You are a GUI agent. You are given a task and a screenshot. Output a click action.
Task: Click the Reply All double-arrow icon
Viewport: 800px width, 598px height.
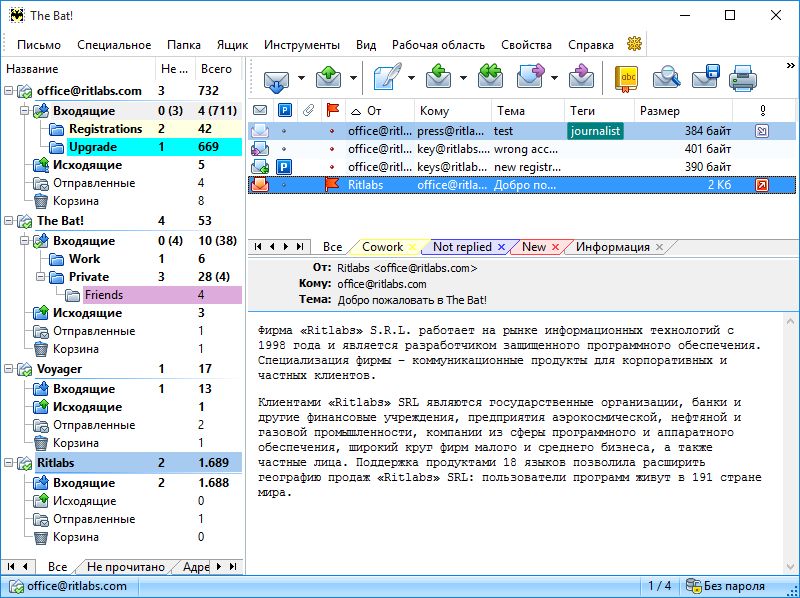pyautogui.click(x=490, y=78)
